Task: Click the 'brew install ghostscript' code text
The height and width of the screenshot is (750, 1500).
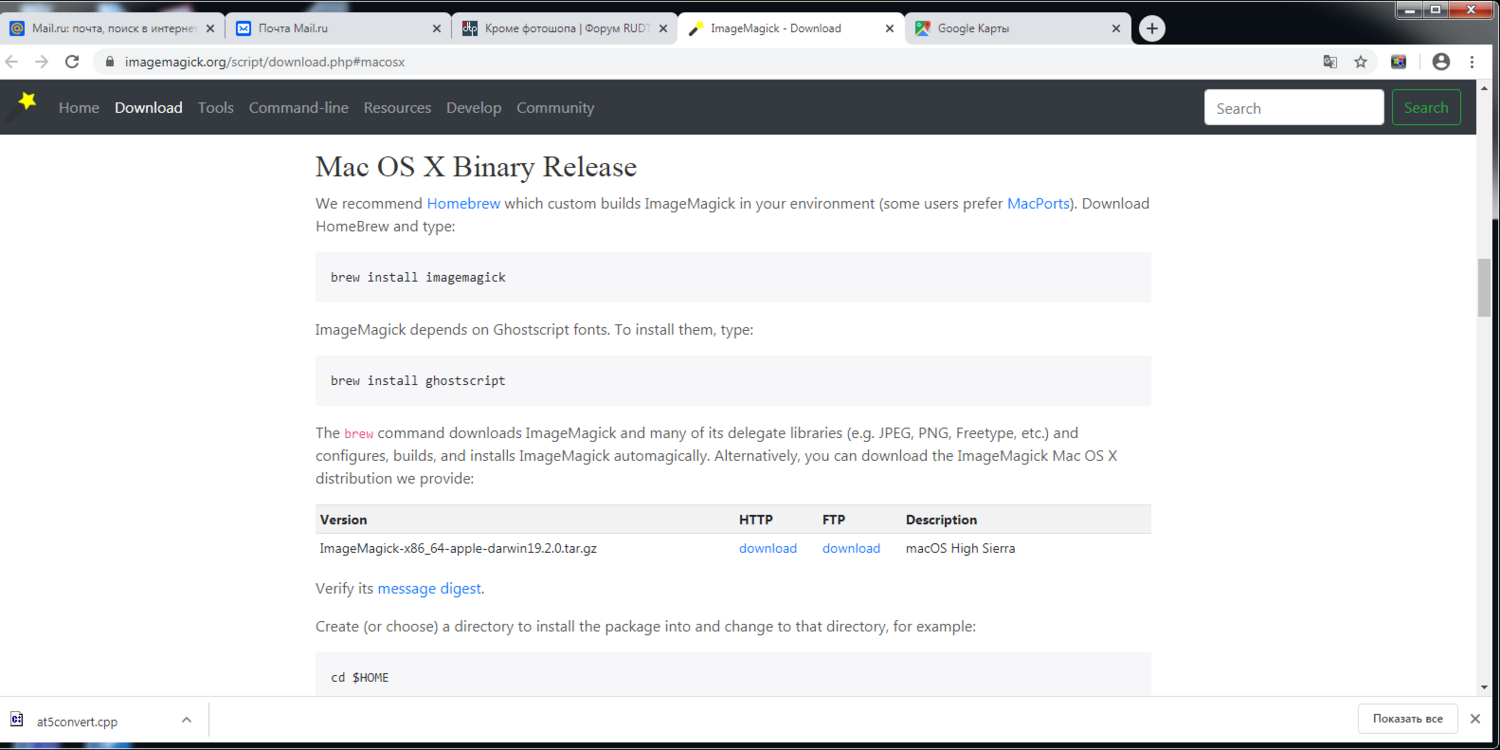Action: tap(418, 381)
